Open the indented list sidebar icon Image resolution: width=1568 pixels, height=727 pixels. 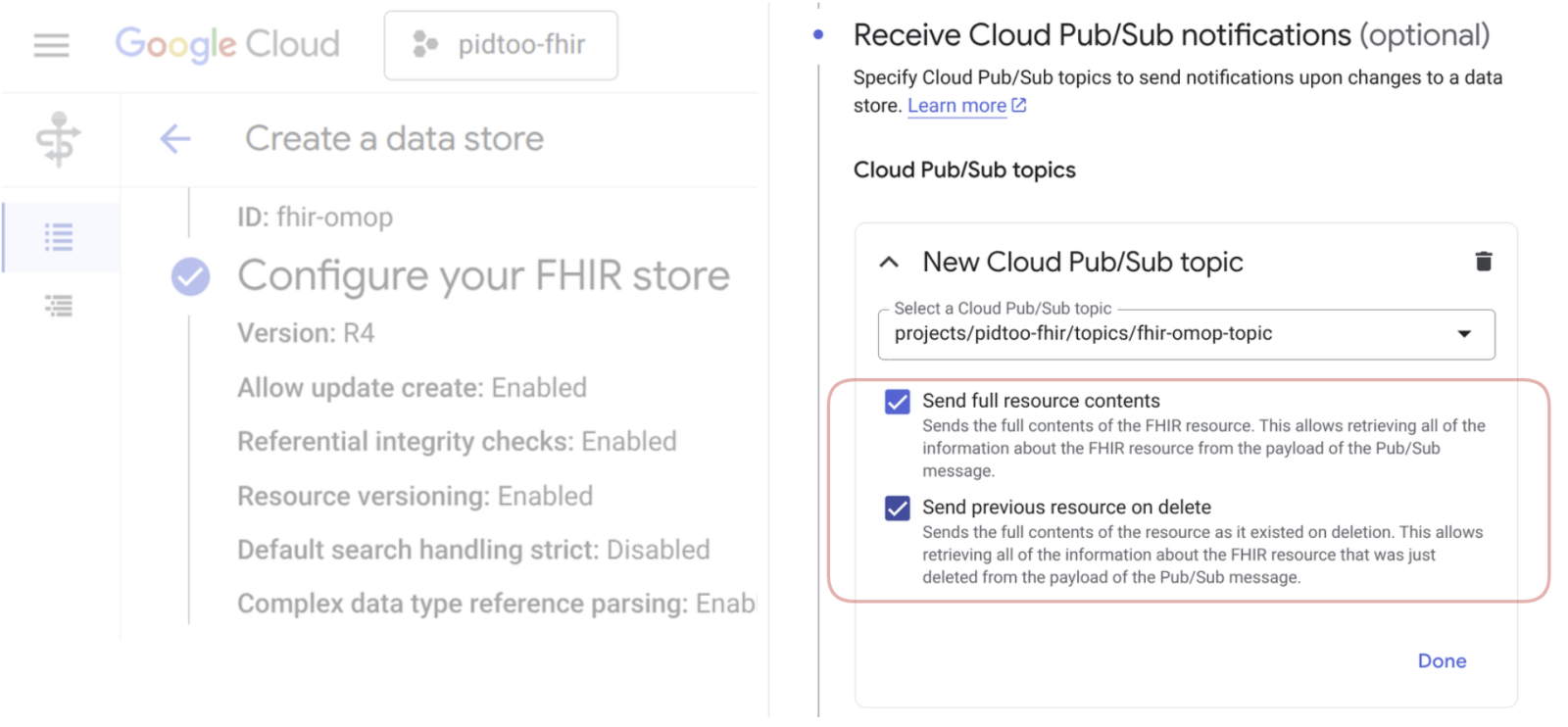tap(59, 307)
